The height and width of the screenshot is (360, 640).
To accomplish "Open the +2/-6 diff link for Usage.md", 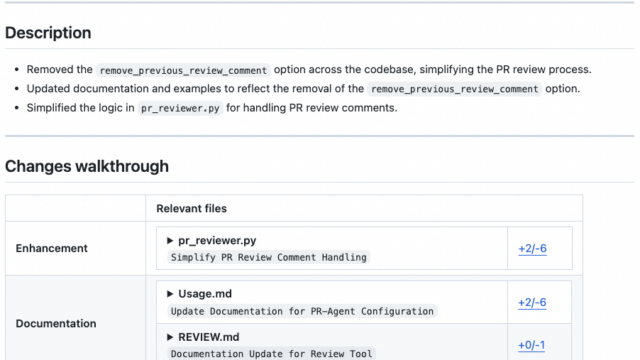I will click(x=532, y=302).
